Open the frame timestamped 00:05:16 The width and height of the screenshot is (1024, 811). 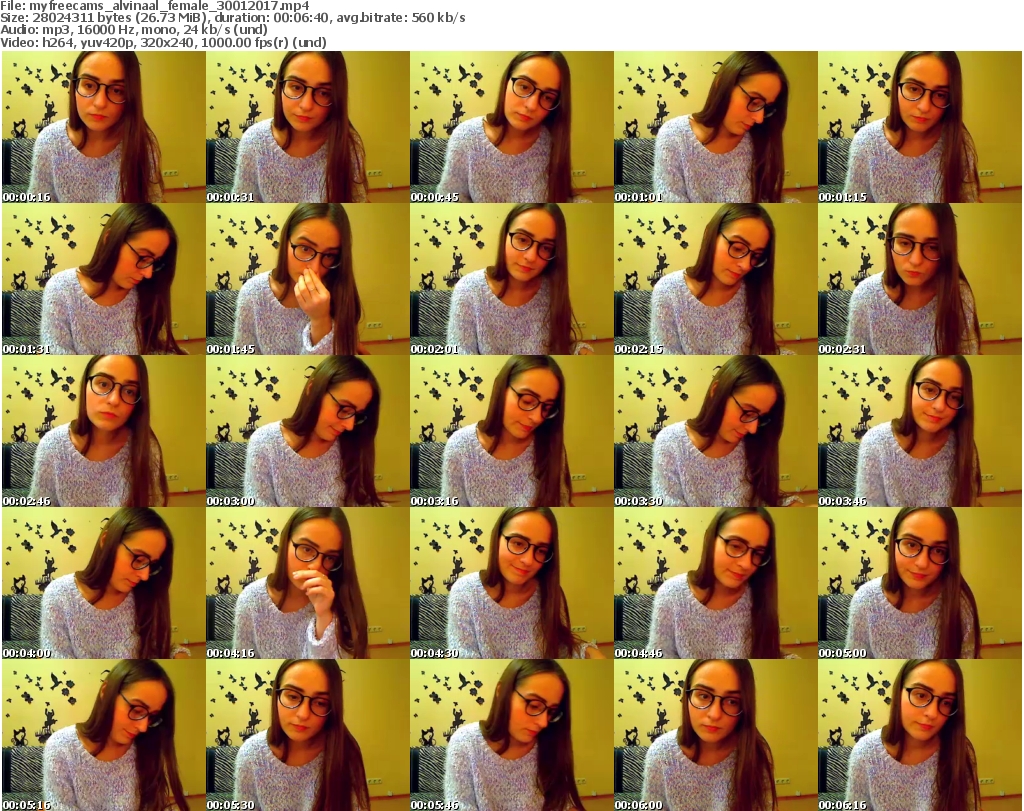104,735
